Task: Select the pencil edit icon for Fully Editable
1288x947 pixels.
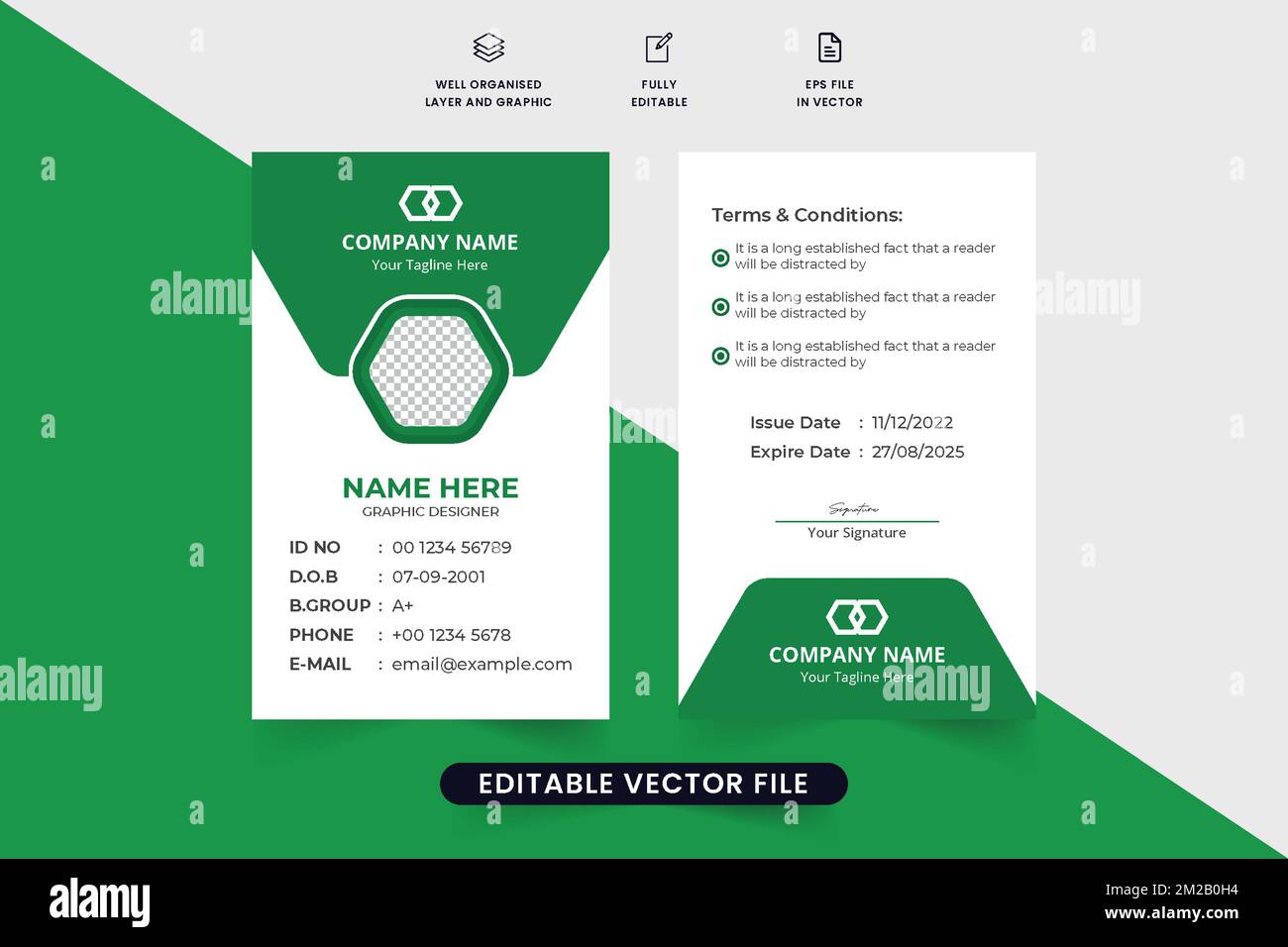Action: tap(658, 47)
